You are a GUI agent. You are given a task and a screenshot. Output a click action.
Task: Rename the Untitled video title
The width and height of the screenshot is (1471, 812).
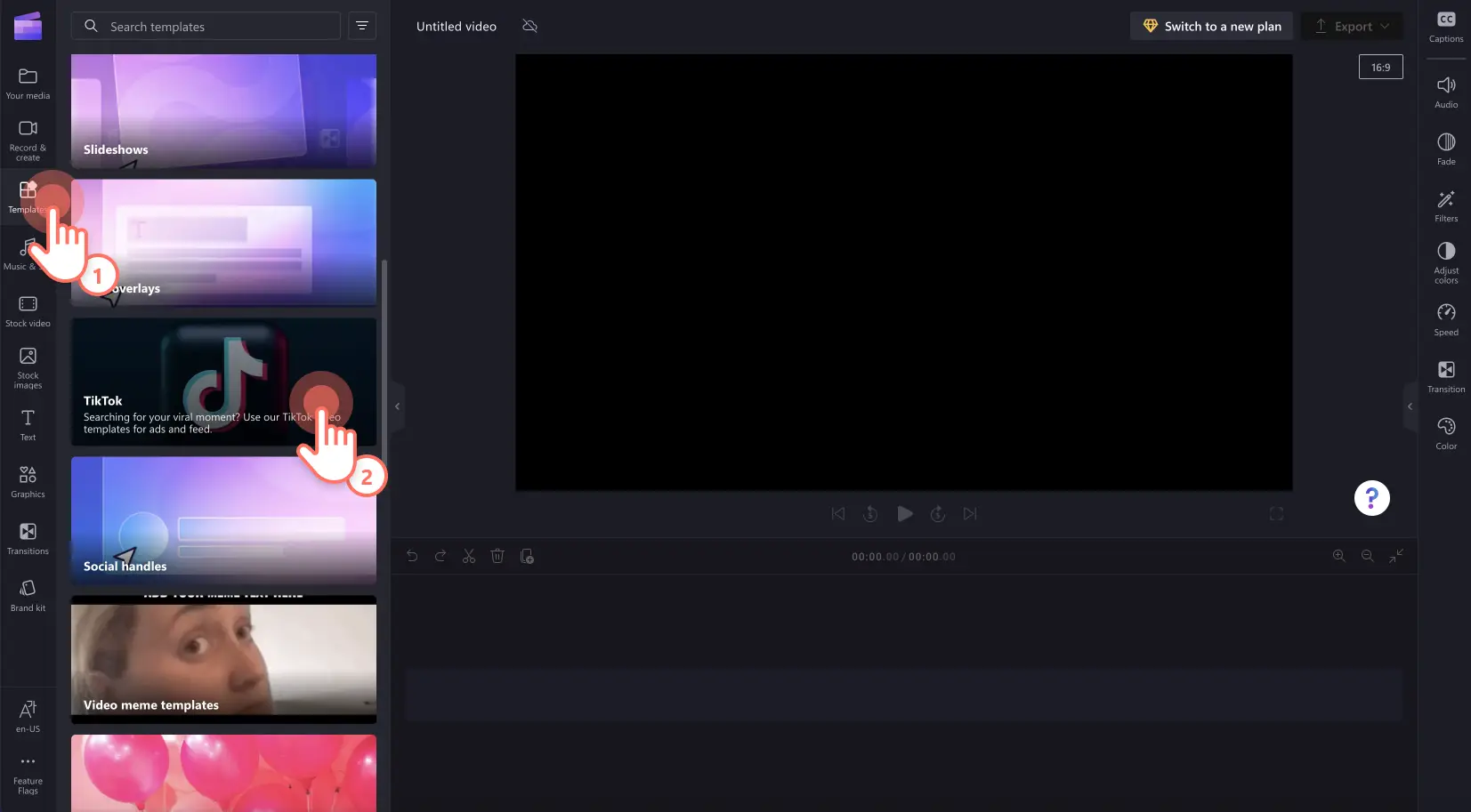[x=457, y=26]
